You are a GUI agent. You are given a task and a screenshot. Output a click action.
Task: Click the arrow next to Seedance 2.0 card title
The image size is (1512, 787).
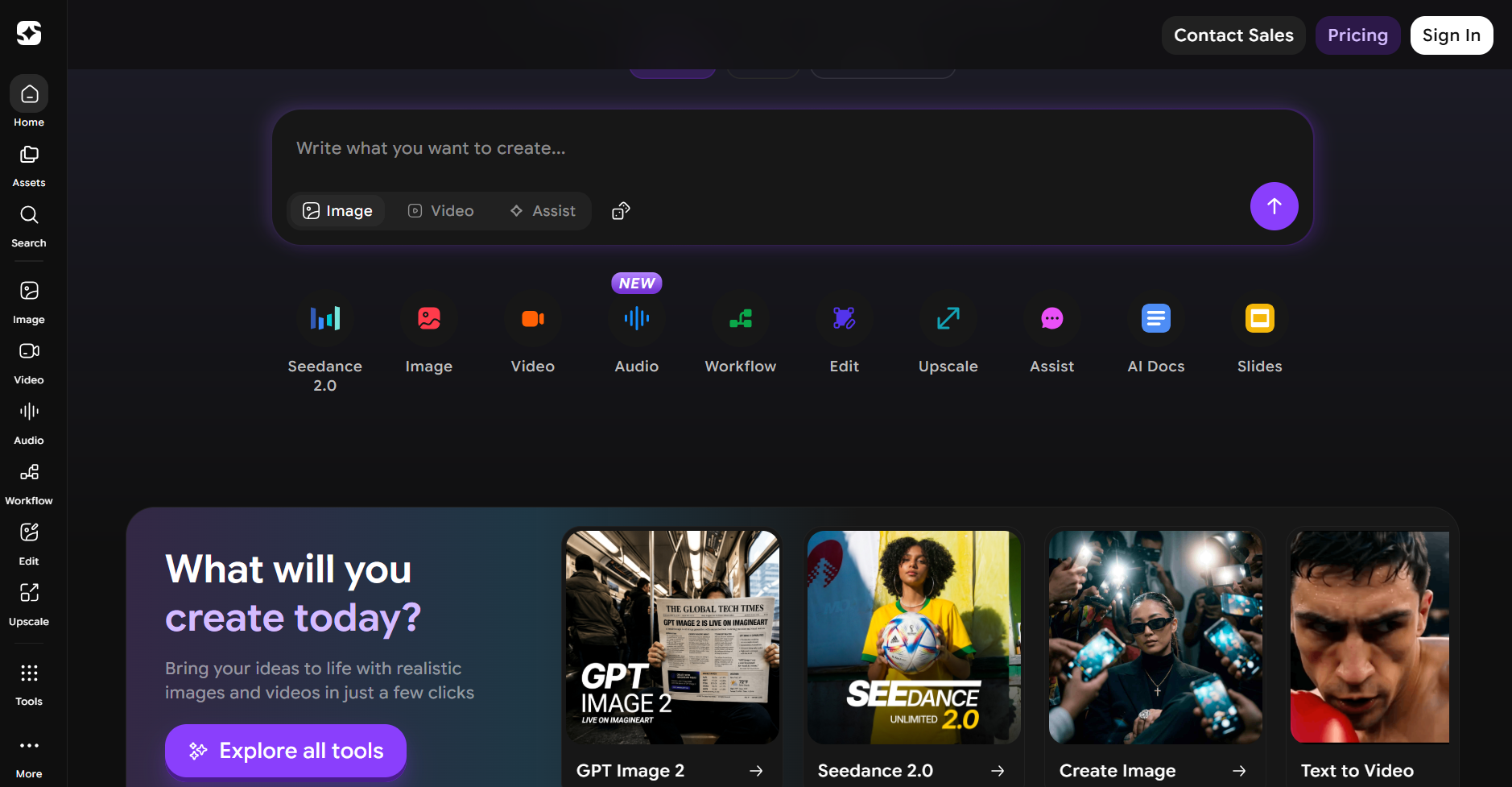pyautogui.click(x=998, y=771)
